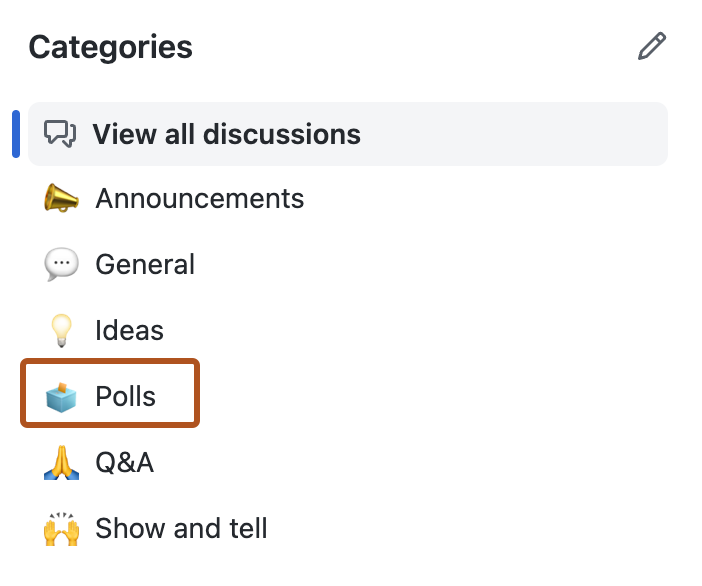The image size is (702, 586).
Task: Click the light bulb emoji next to Ideas
Action: point(61,330)
